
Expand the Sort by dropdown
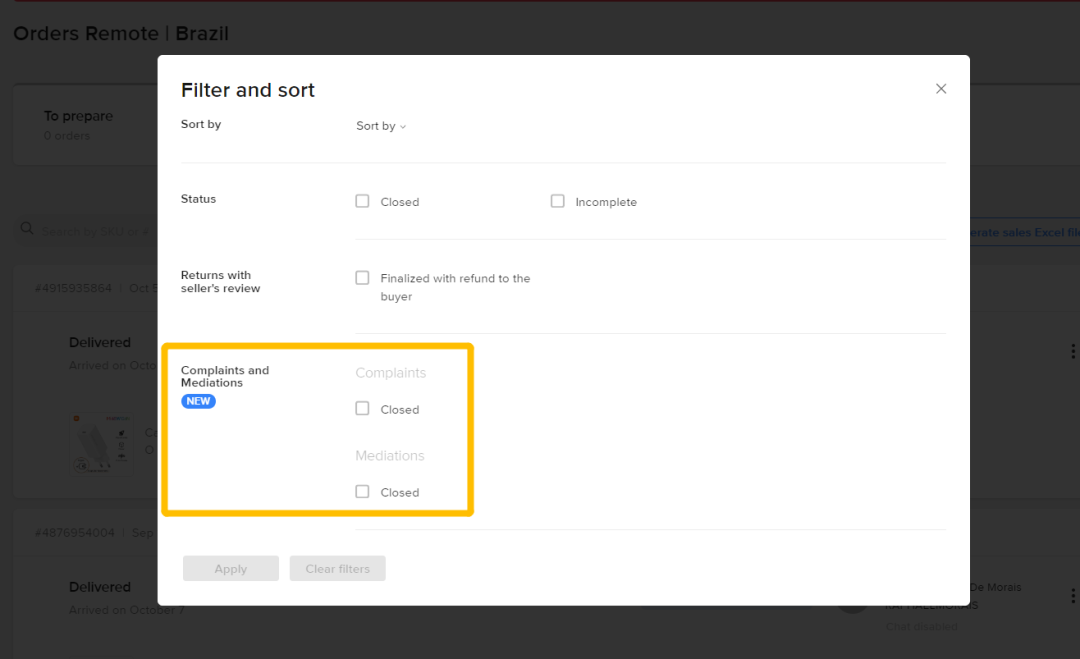(x=381, y=126)
